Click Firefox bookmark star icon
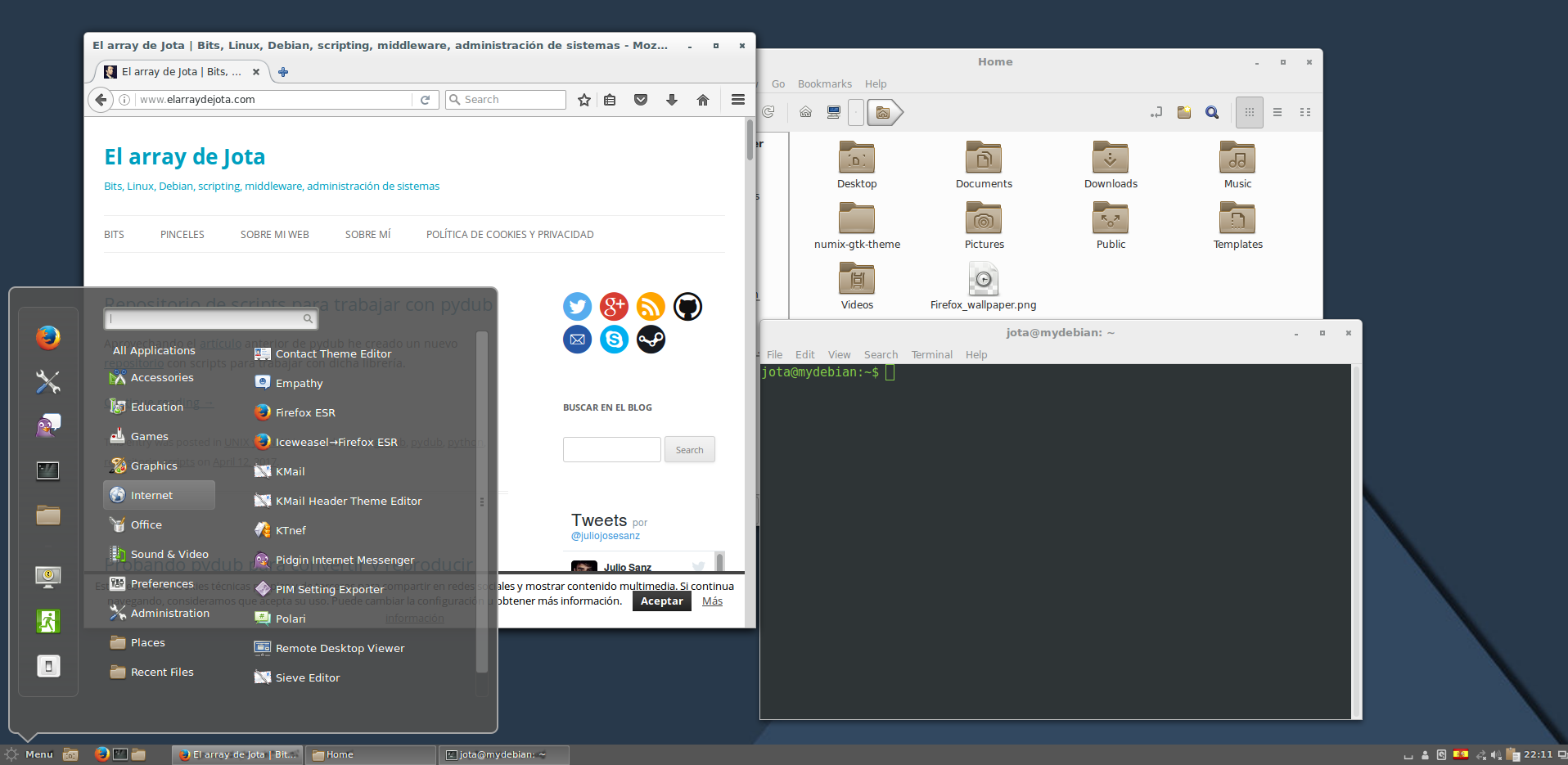This screenshot has width=1568, height=765. (x=584, y=100)
